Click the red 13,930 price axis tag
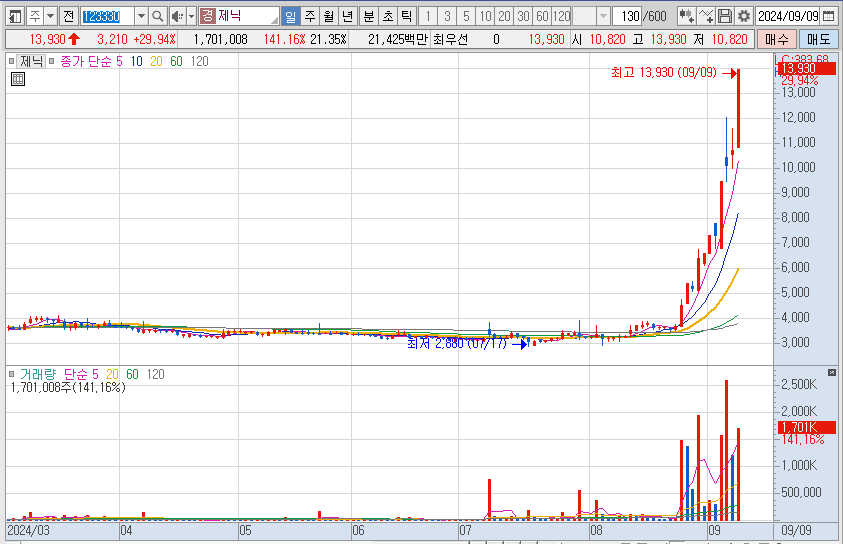 (x=806, y=68)
